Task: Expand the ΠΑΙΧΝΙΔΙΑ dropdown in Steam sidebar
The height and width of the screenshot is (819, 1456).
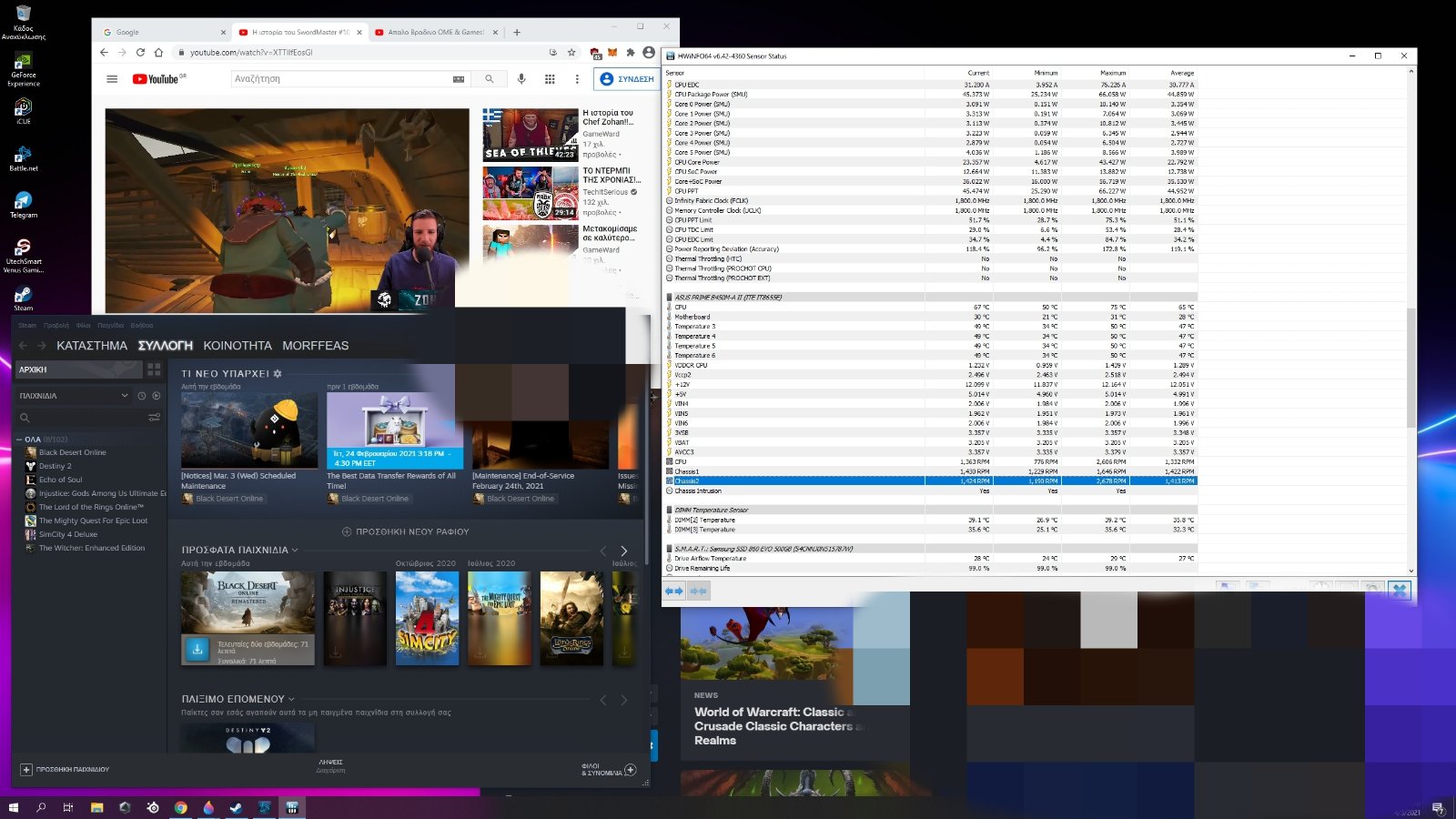Action: (125, 396)
